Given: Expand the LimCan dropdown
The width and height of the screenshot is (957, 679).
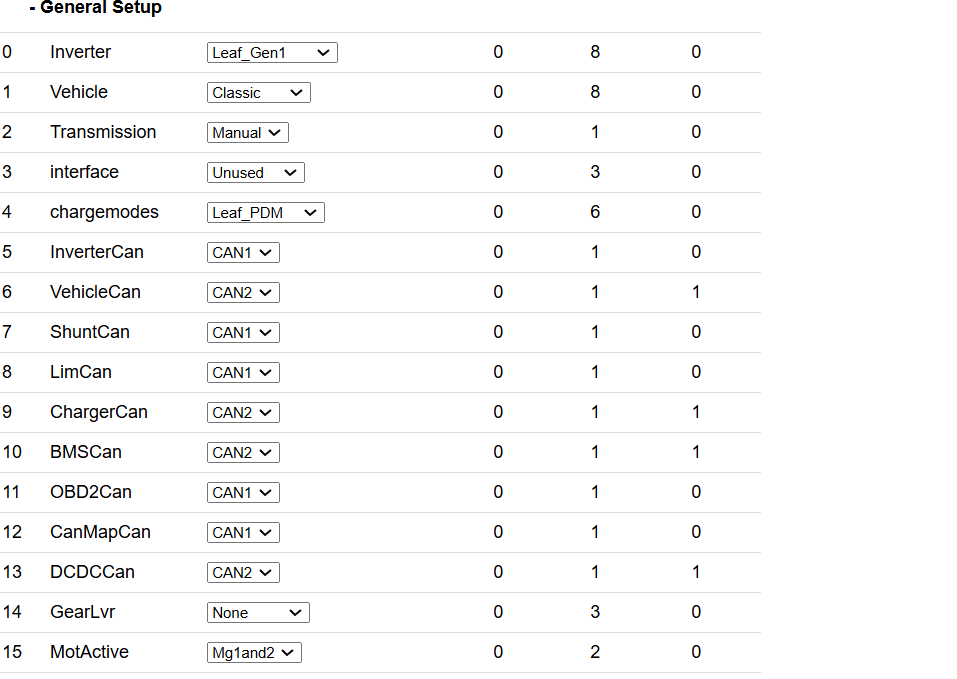Looking at the screenshot, I should pyautogui.click(x=243, y=373).
